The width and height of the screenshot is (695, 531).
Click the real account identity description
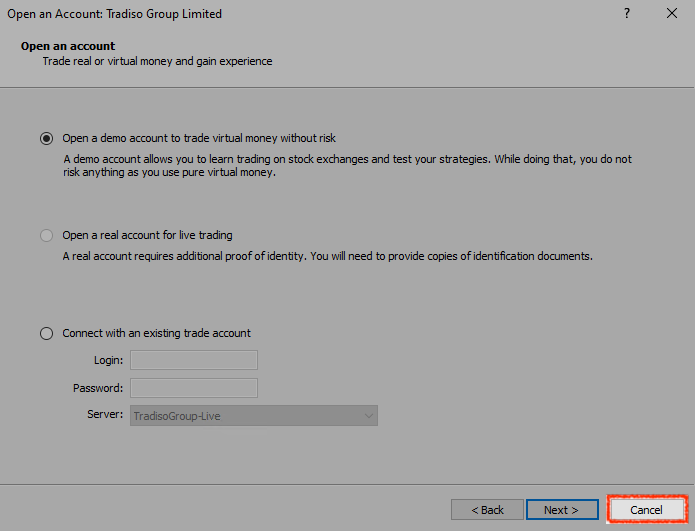tap(328, 256)
